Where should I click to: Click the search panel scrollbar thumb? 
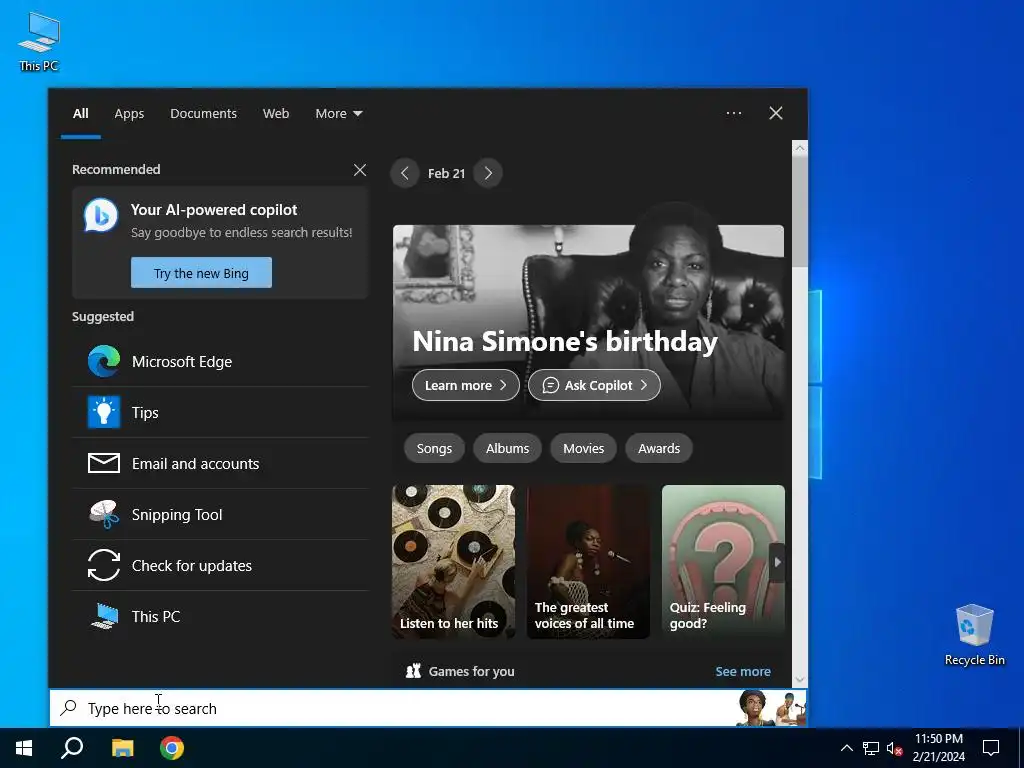pyautogui.click(x=799, y=210)
